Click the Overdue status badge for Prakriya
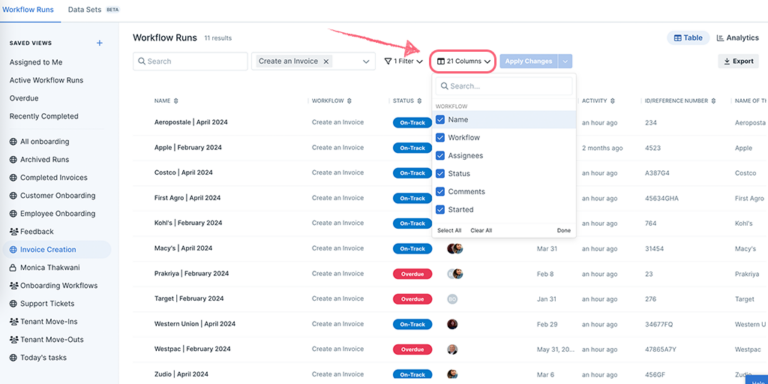 pyautogui.click(x=412, y=274)
